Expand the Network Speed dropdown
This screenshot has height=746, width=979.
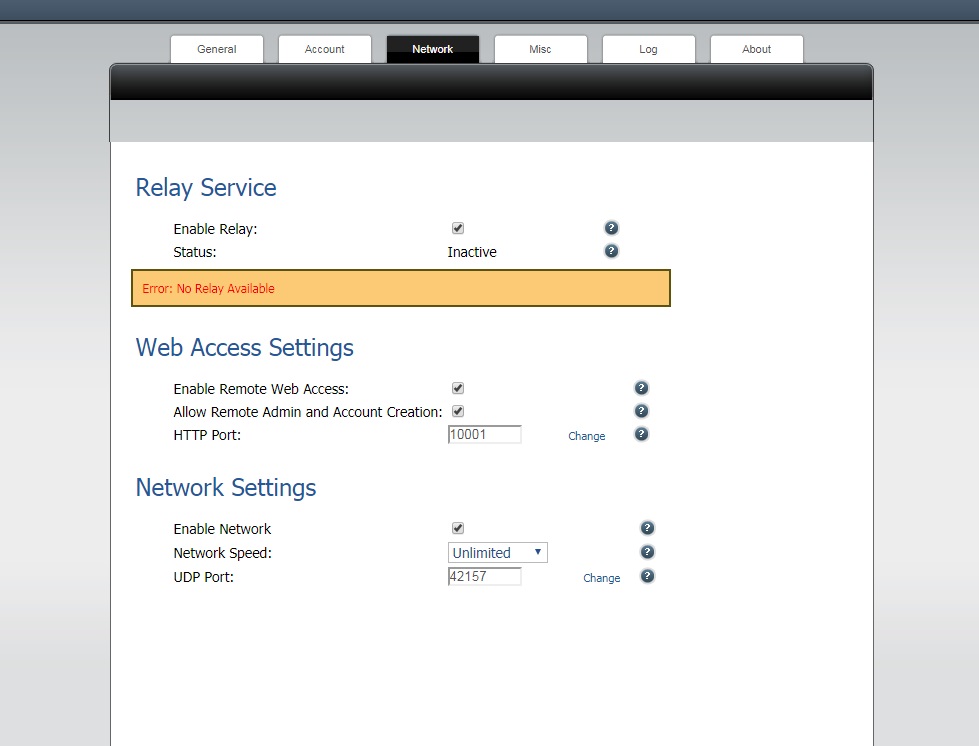(497, 553)
